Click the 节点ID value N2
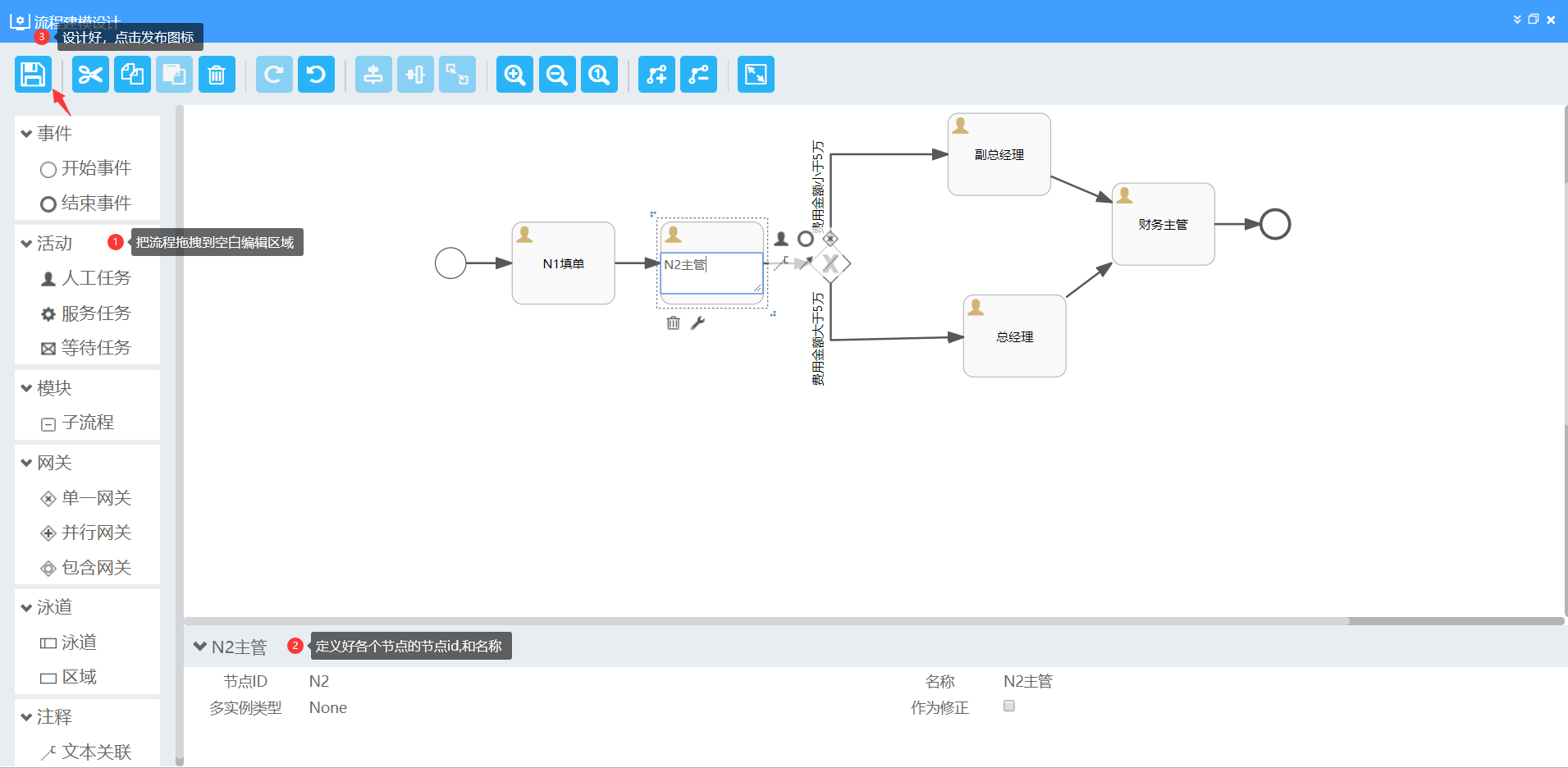This screenshot has height=768, width=1568. click(319, 681)
